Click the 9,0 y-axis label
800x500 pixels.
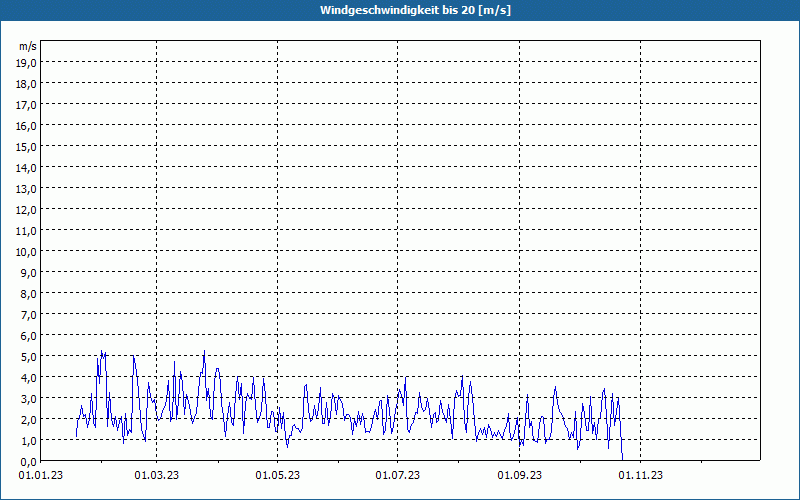coord(29,272)
